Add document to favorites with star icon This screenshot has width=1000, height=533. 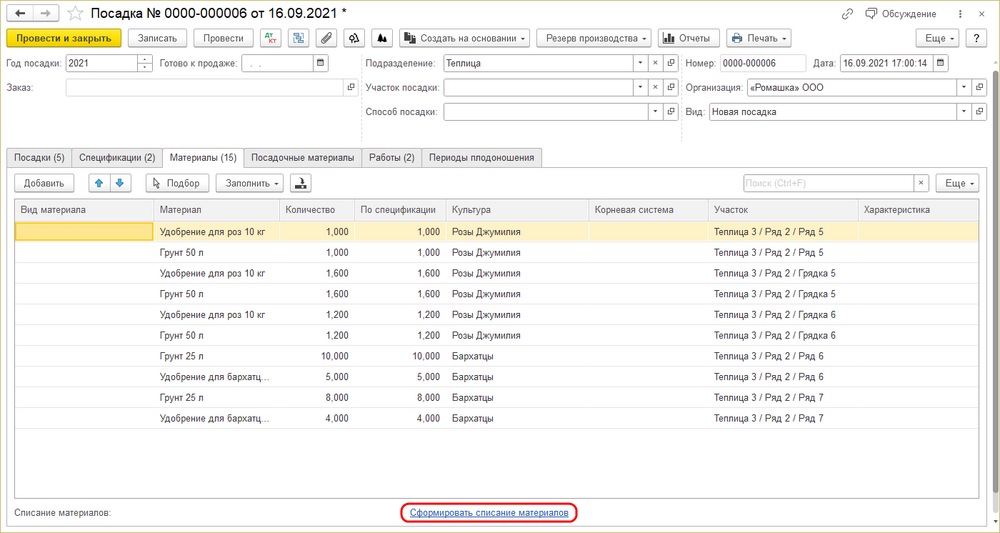(x=75, y=14)
